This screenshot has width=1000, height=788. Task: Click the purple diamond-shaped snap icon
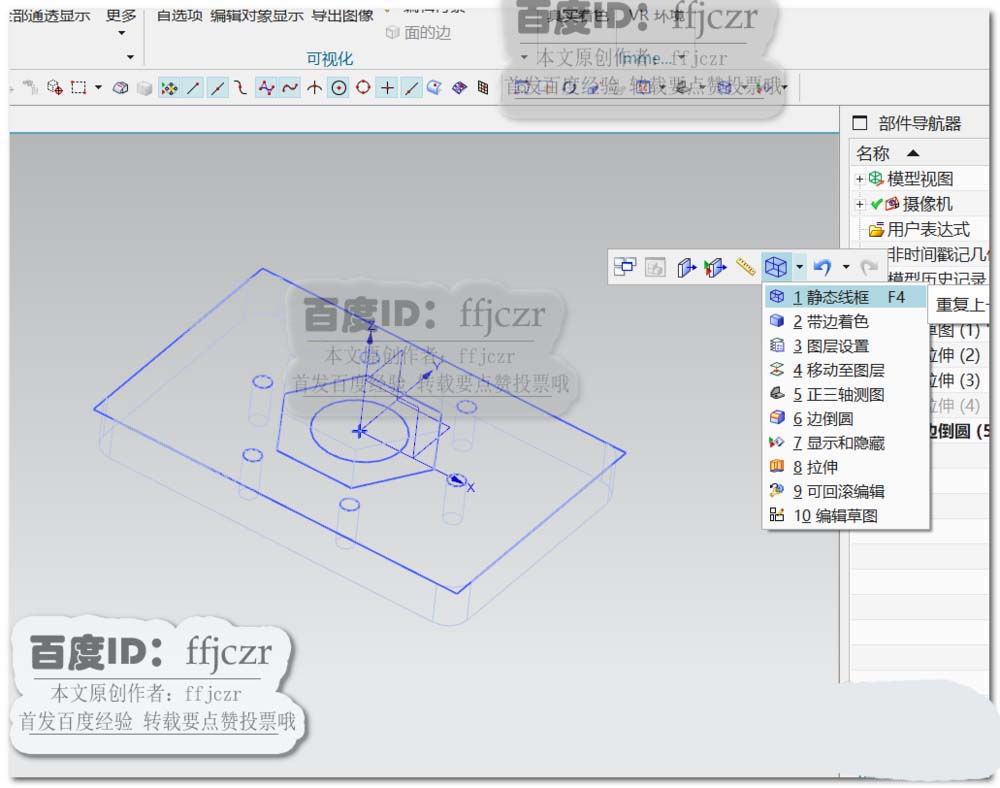click(459, 88)
